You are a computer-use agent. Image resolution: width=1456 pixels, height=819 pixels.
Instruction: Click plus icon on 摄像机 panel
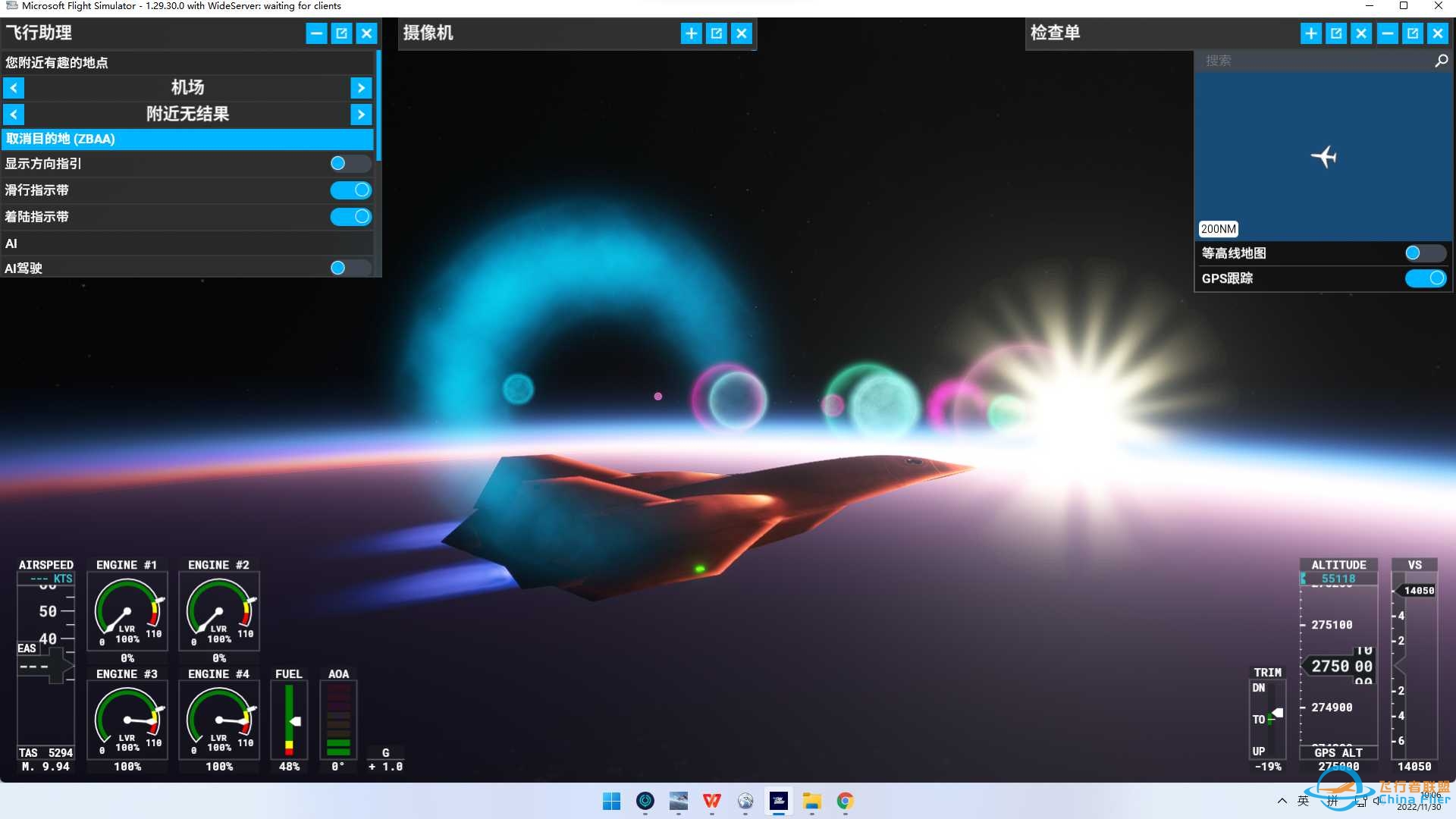pyautogui.click(x=691, y=33)
